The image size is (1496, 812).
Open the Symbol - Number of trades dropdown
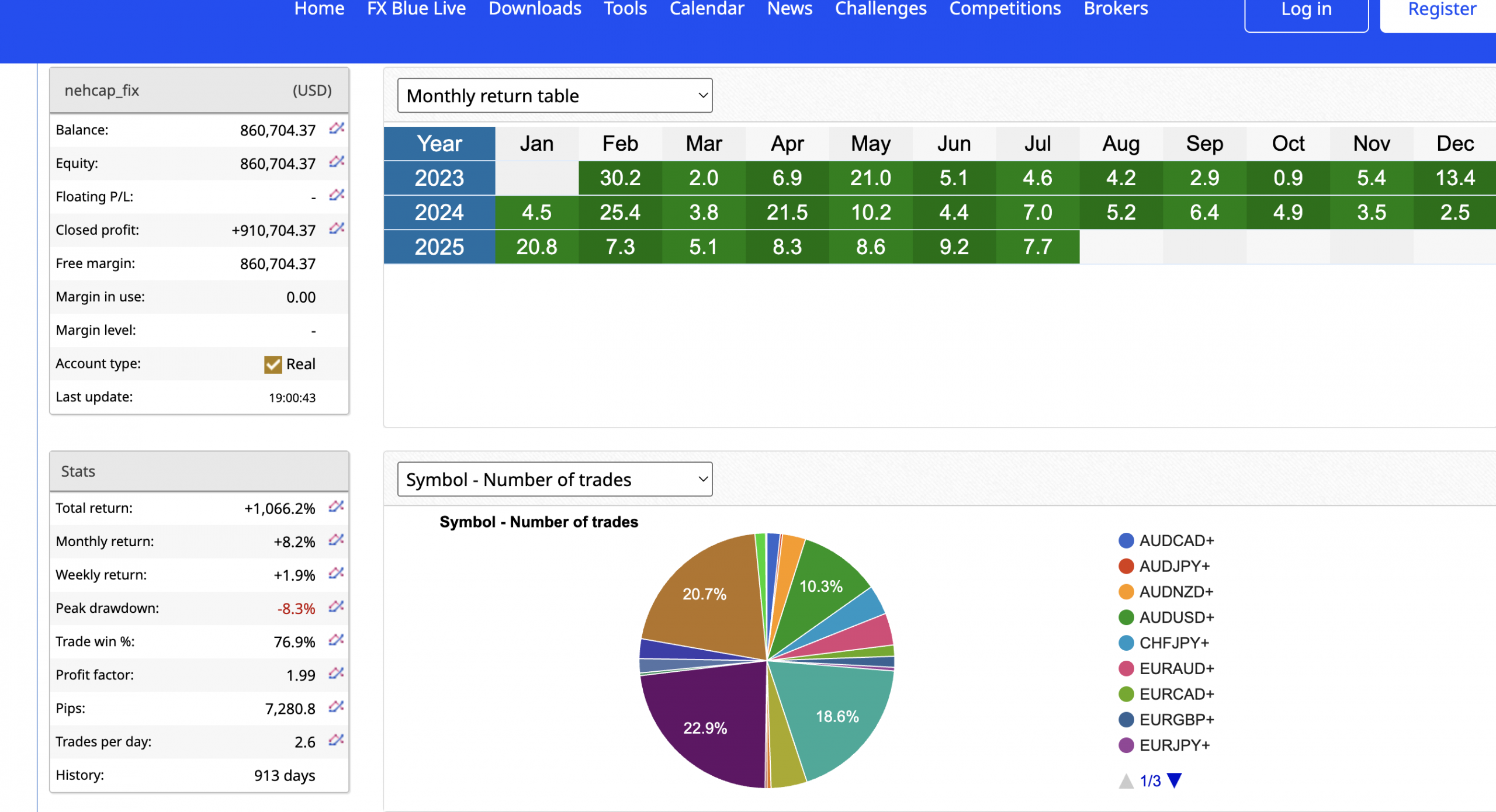(x=555, y=480)
